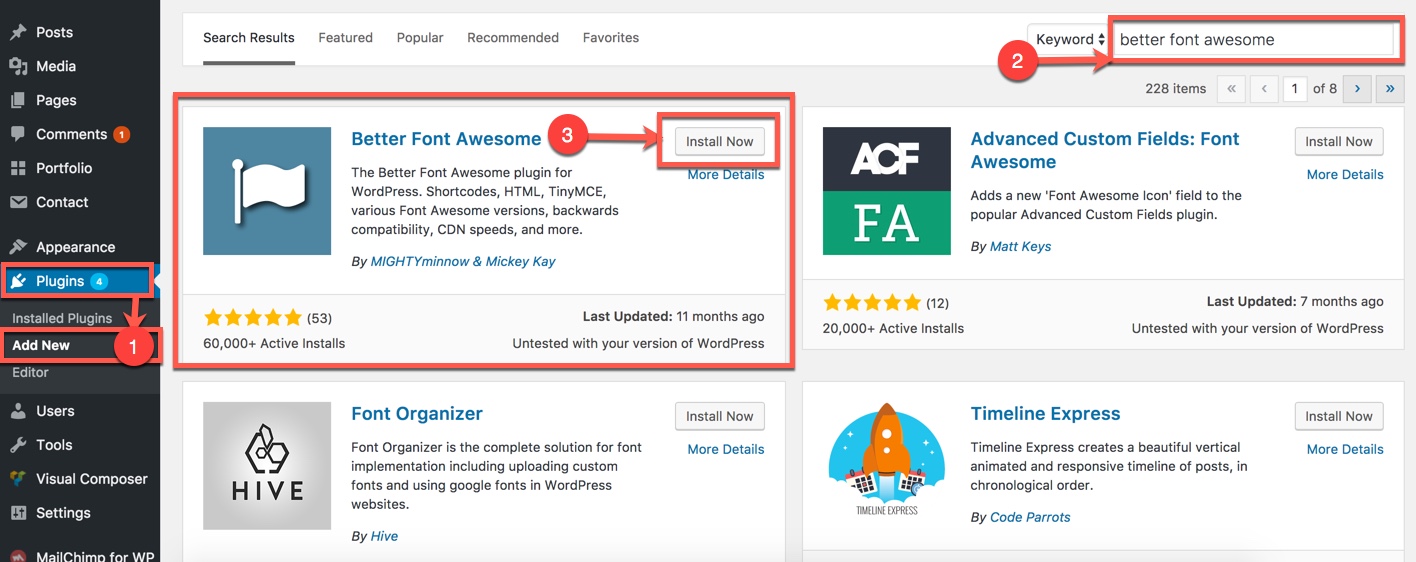1416x562 pixels.
Task: Open Advanced Custom Fields: Font Awesome title
Action: click(x=1105, y=150)
